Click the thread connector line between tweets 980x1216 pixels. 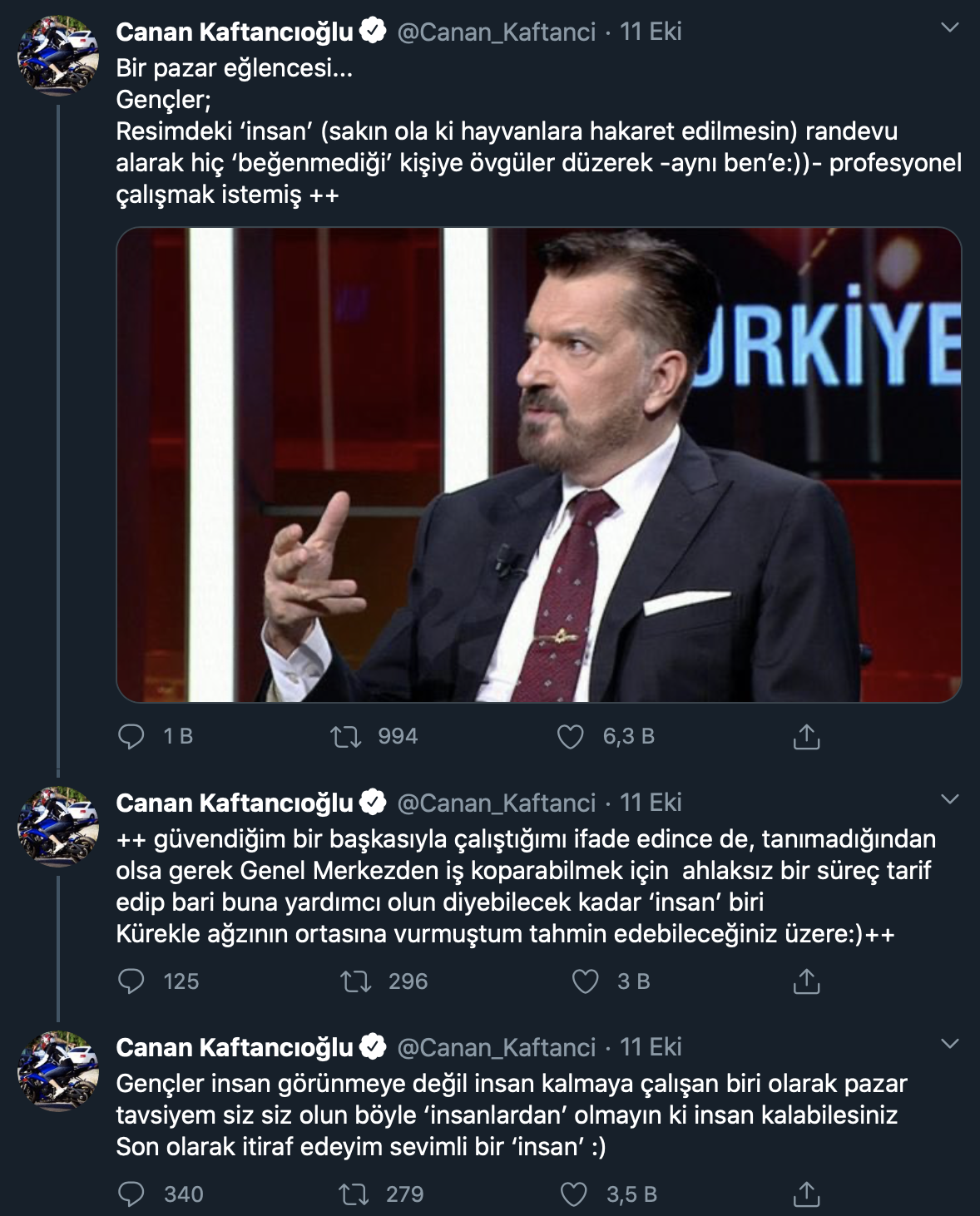(x=57, y=416)
